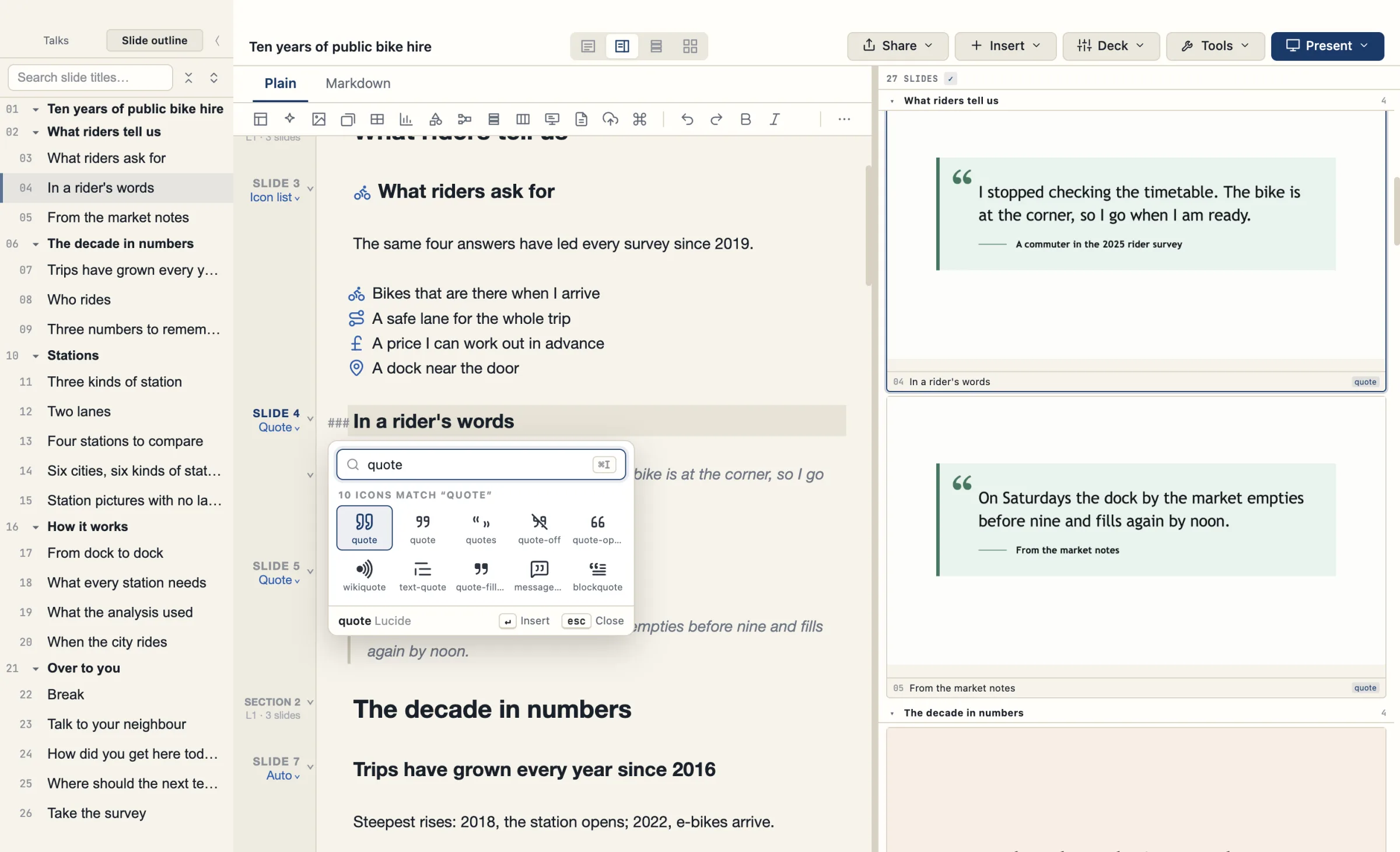1400x852 pixels.
Task: Click the duplicate slides stack icon
Action: 348,119
